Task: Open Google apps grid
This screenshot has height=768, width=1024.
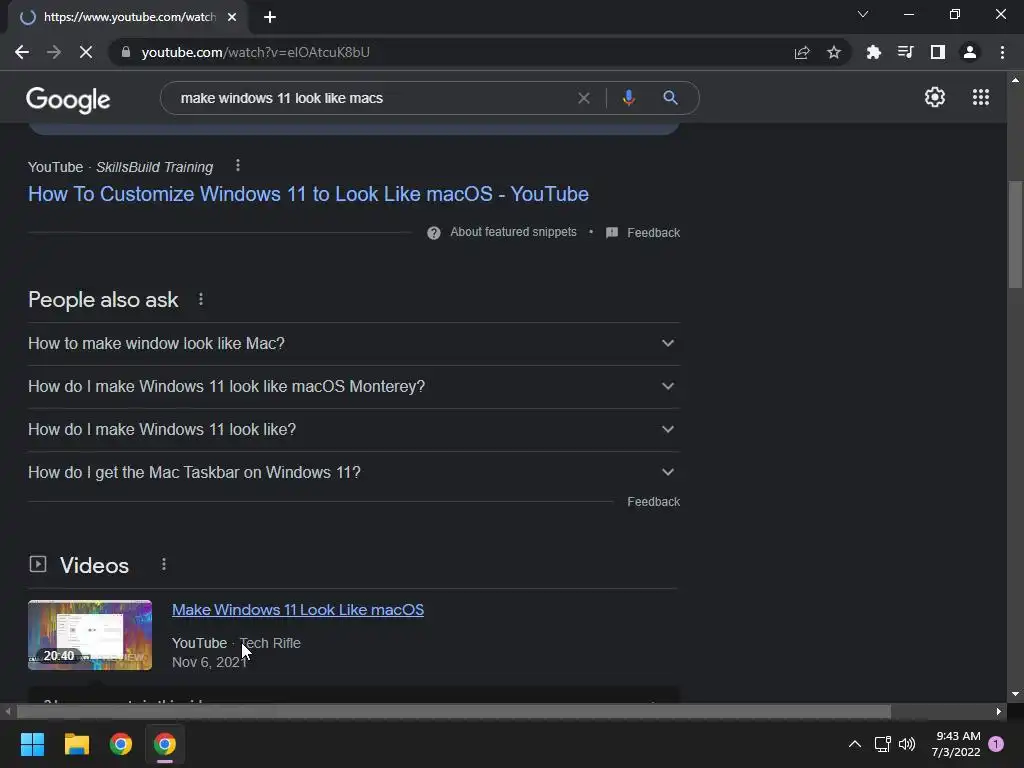Action: 981,97
